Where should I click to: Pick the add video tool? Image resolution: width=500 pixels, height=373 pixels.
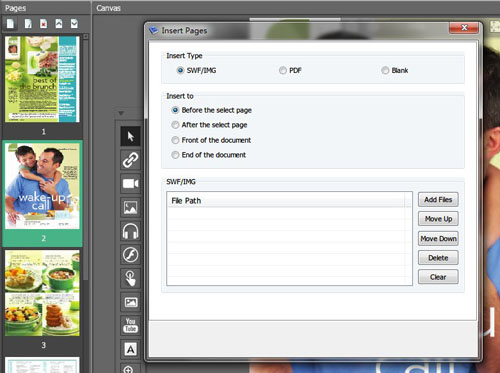coord(130,183)
